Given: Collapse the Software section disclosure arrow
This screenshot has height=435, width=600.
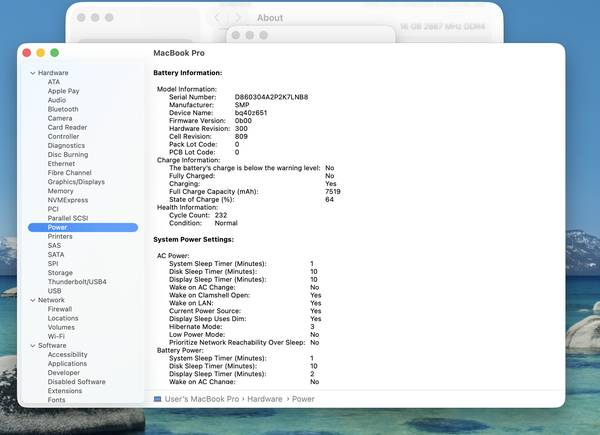Looking at the screenshot, I should click(x=32, y=345).
